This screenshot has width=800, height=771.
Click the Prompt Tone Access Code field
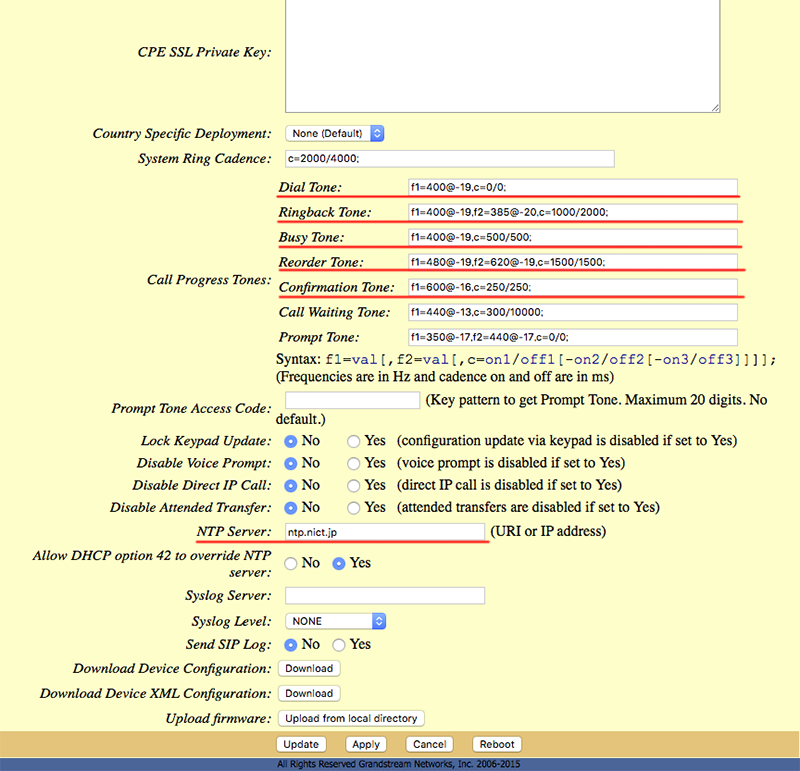pyautogui.click(x=353, y=400)
